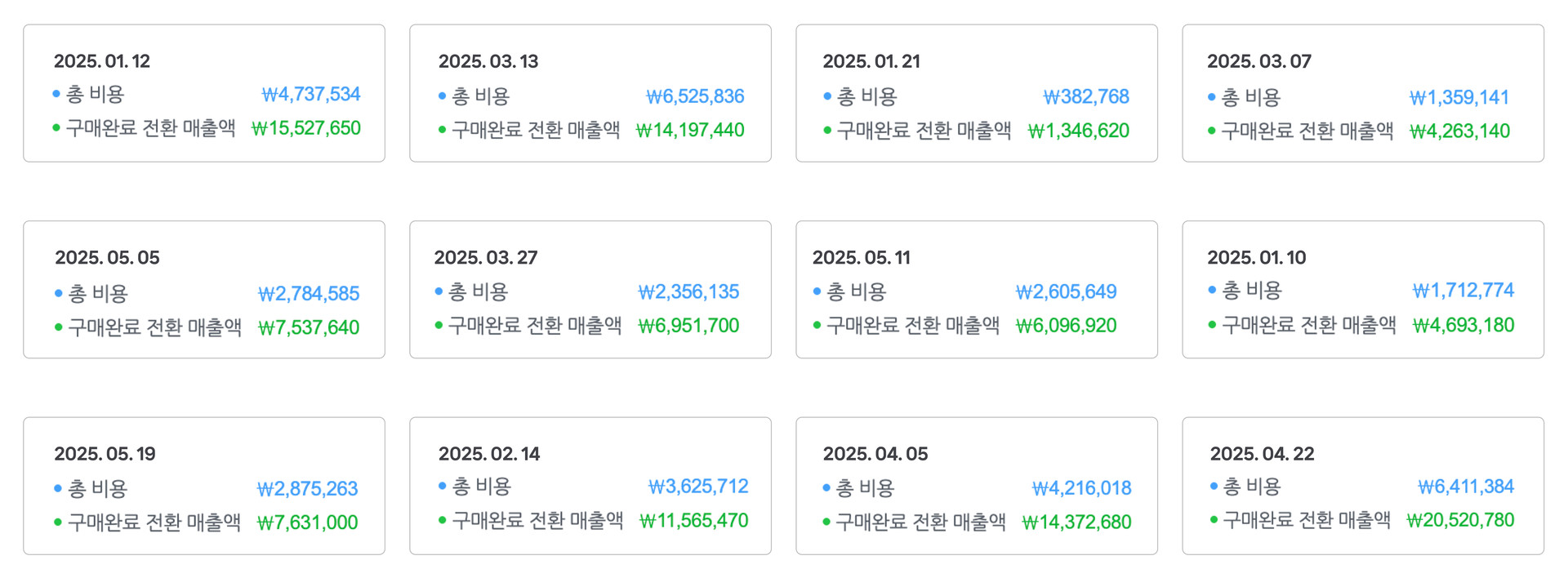Click the green dot in 2025. 03. 27 card

(x=439, y=325)
